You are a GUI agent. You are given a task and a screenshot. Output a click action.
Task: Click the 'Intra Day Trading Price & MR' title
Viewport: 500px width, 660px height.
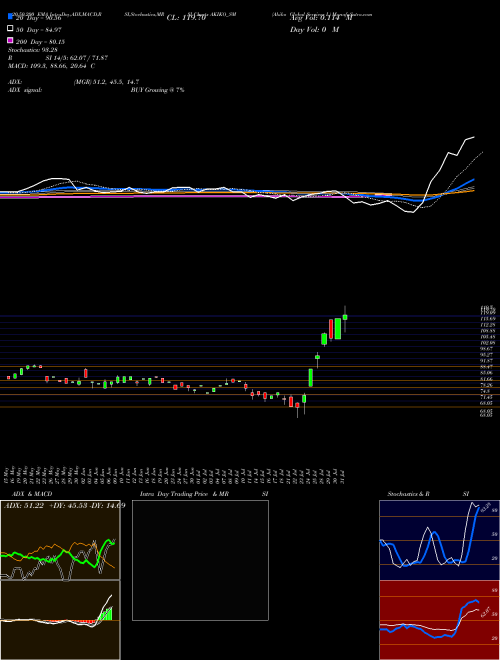click(x=184, y=494)
